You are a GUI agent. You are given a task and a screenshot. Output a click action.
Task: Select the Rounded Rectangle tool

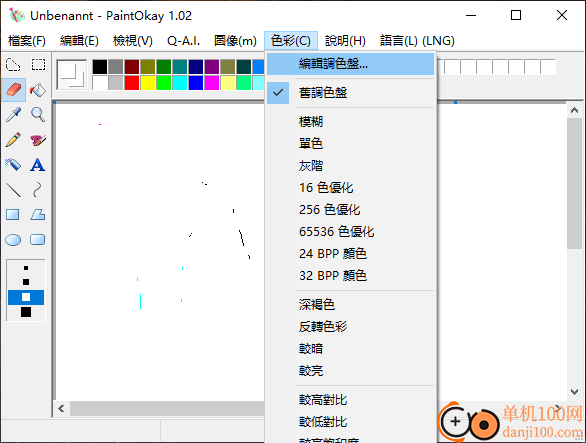click(x=38, y=240)
